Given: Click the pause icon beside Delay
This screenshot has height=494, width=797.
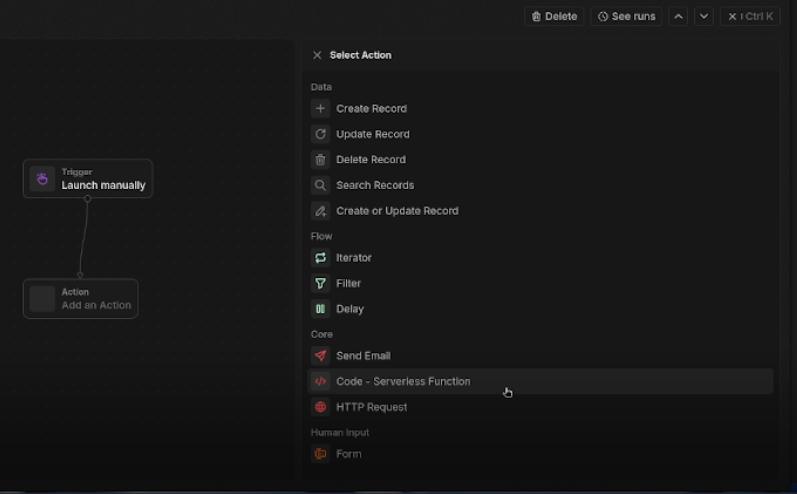Looking at the screenshot, I should pyautogui.click(x=320, y=309).
